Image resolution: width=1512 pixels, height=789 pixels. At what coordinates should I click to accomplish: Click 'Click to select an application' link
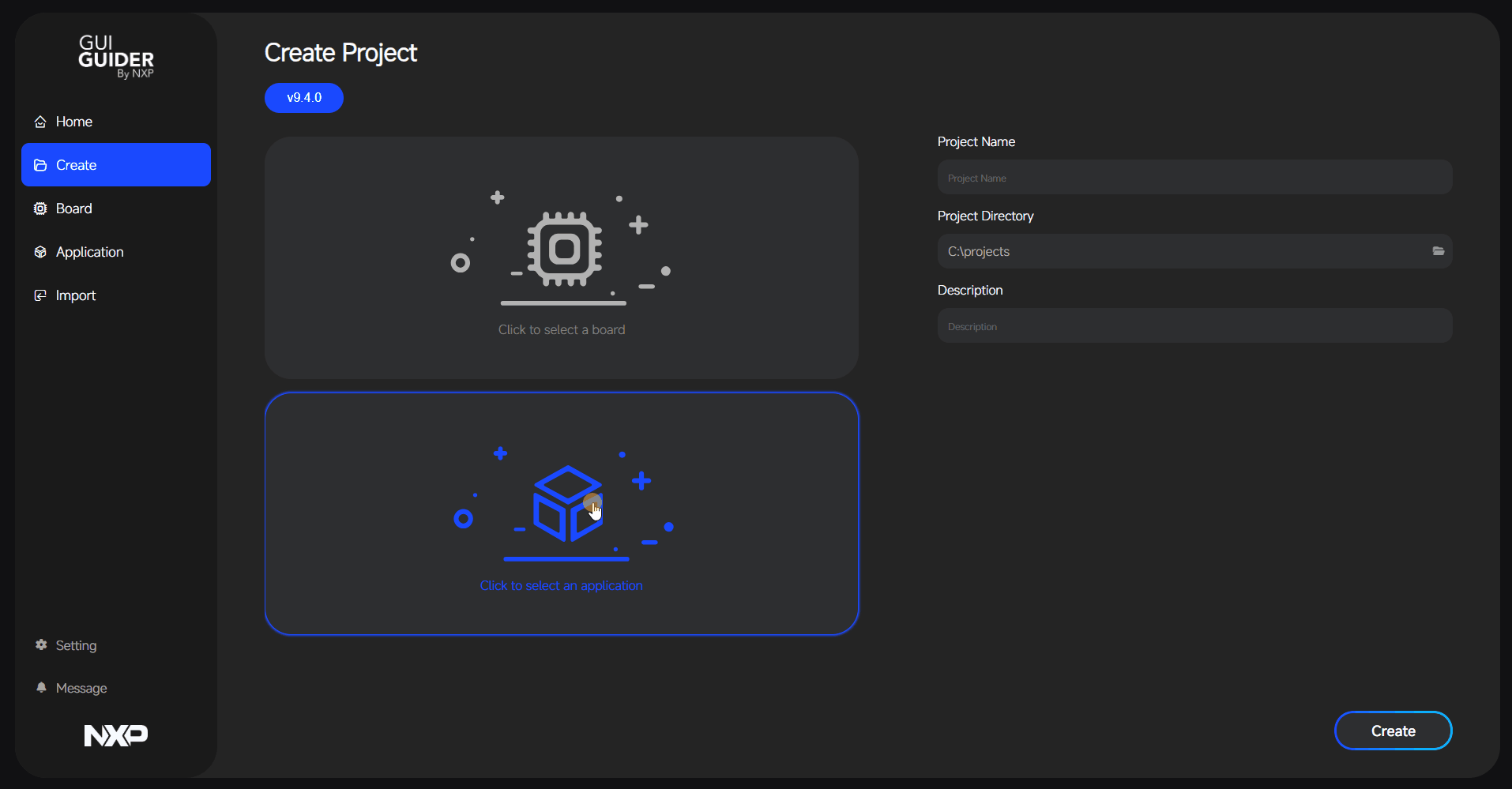pyautogui.click(x=562, y=585)
